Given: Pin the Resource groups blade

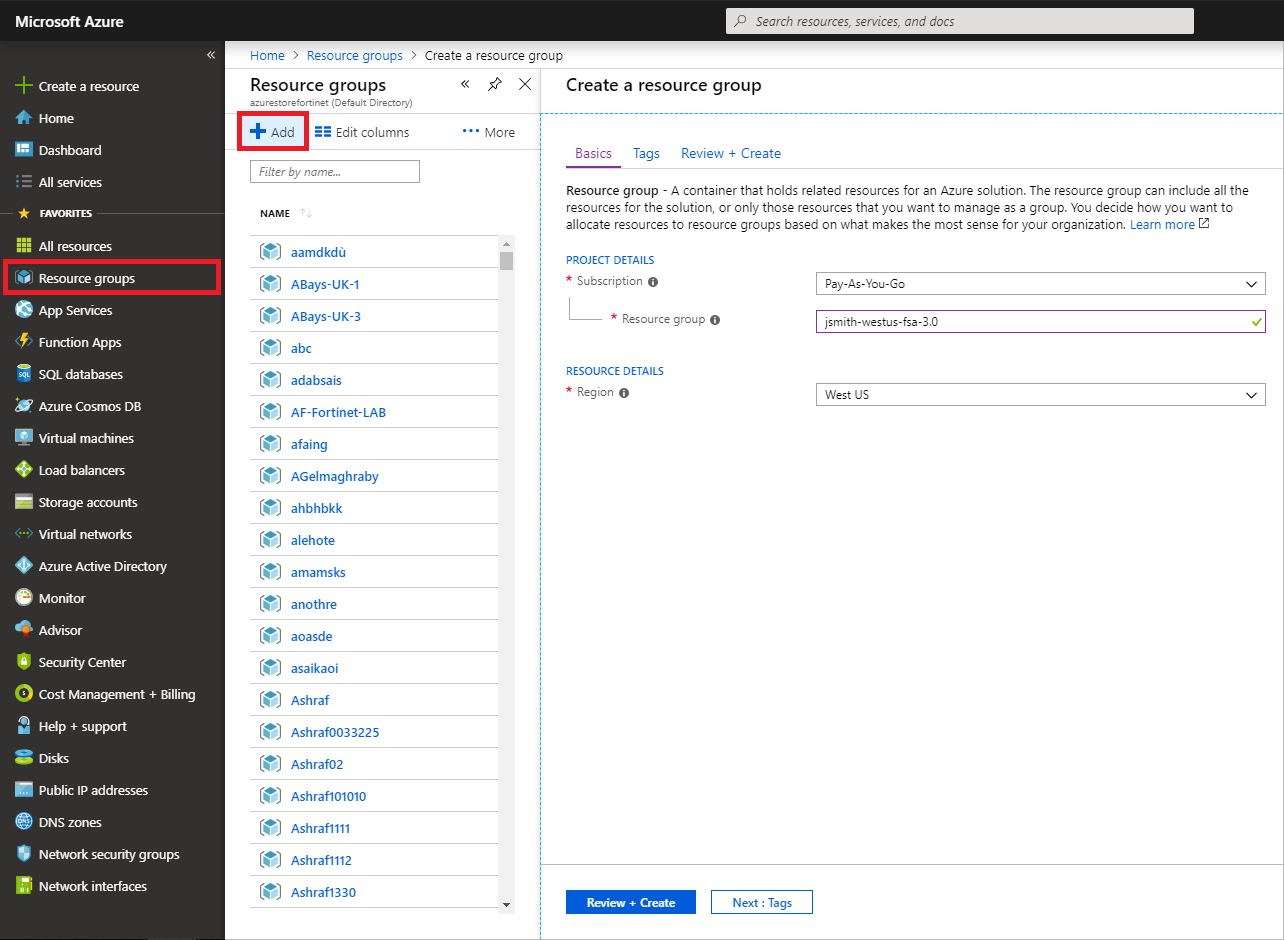Looking at the screenshot, I should (x=495, y=84).
